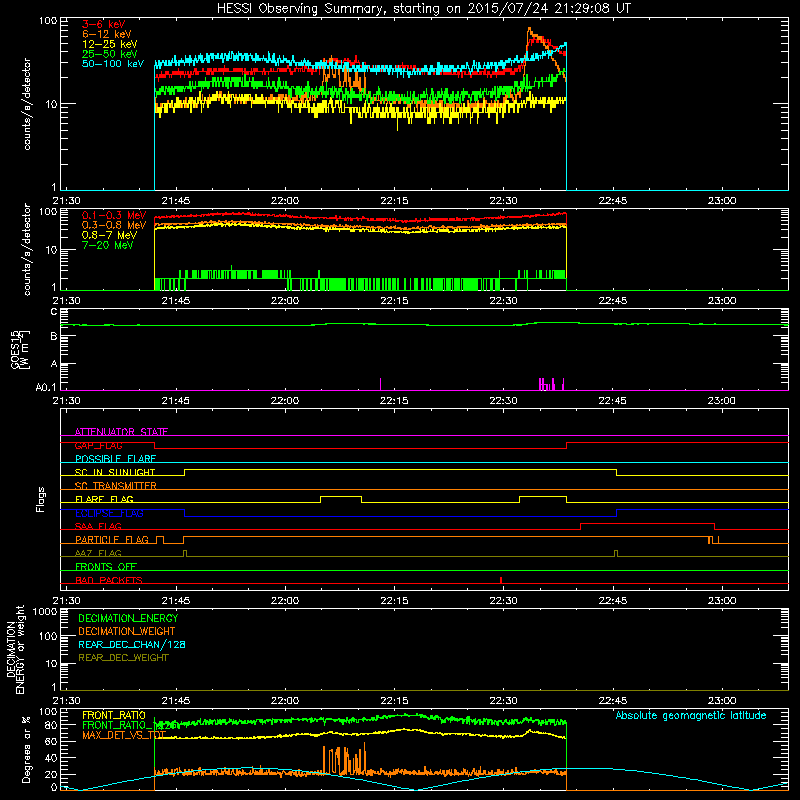
Task: Click the green 25-50 keV legend label
Action: (109, 54)
